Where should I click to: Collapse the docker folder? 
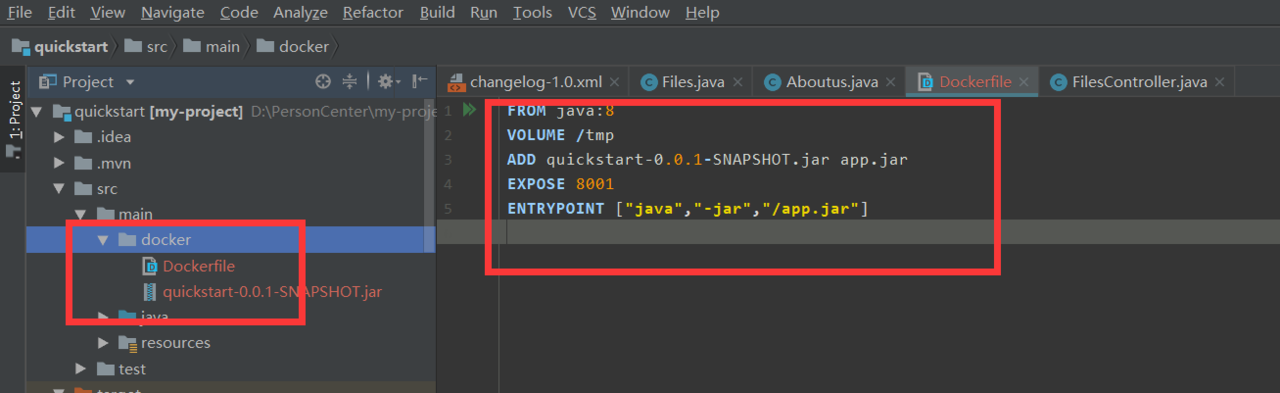(102, 240)
